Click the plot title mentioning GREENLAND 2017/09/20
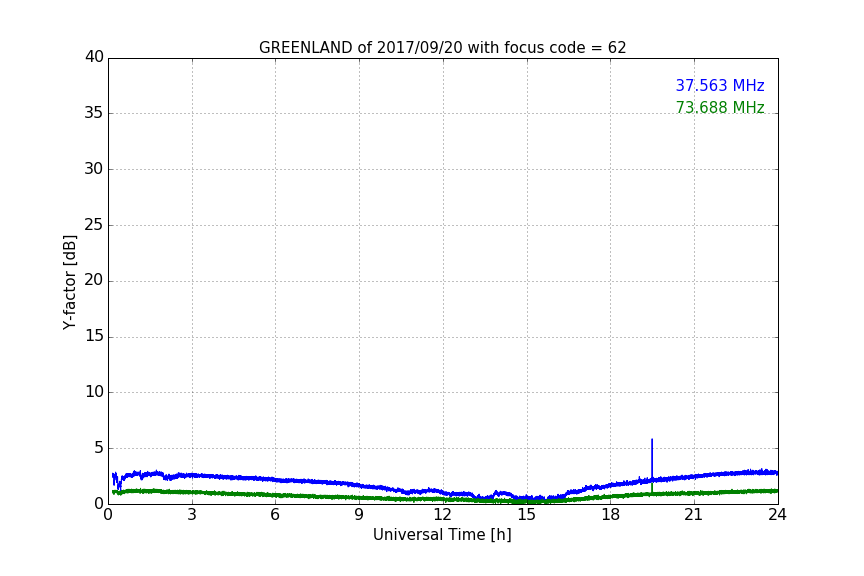 click(x=442, y=48)
